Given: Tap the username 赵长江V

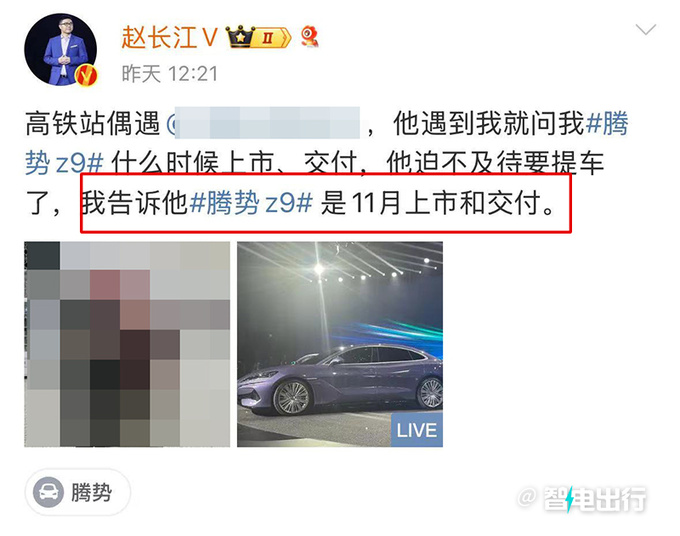Looking at the screenshot, I should pos(169,37).
